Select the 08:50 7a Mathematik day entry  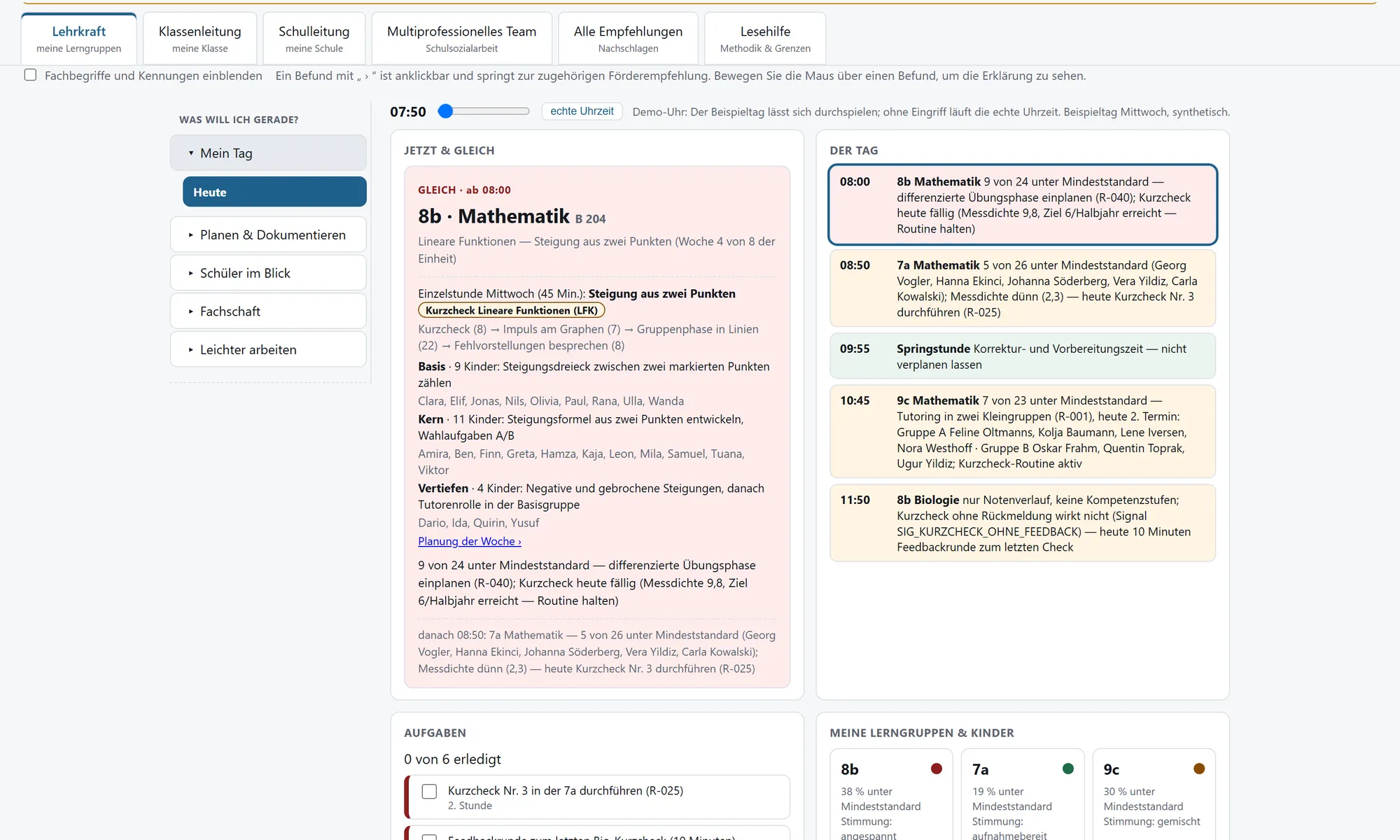click(x=1023, y=288)
